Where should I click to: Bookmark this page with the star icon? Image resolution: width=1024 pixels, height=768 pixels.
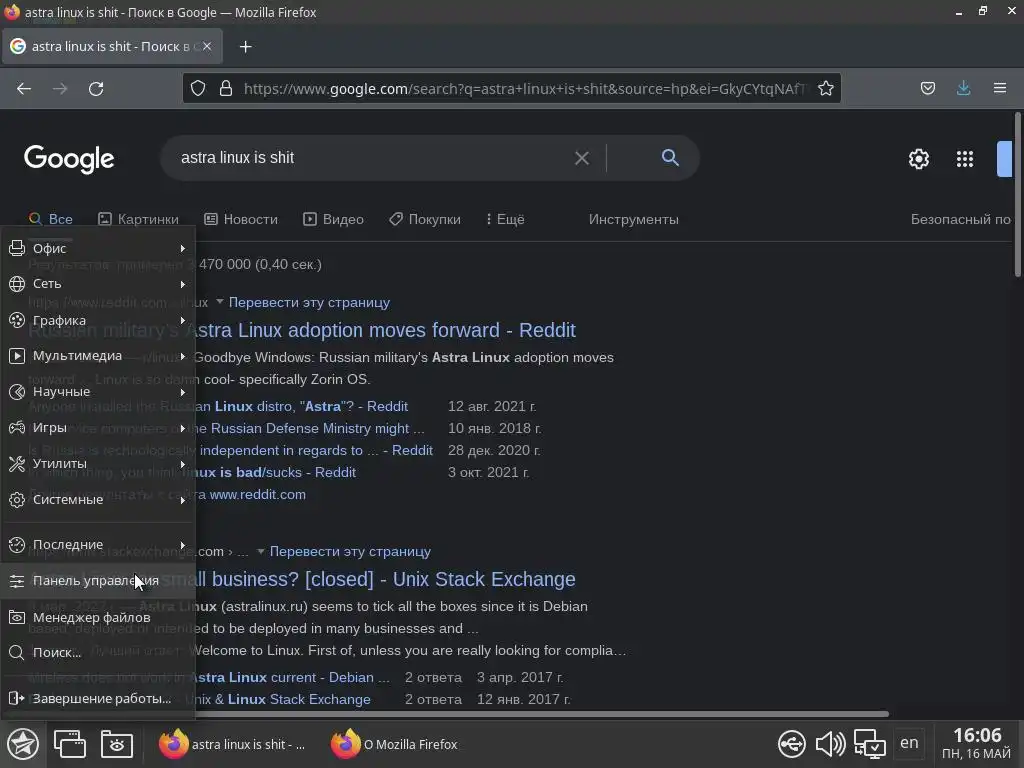[x=825, y=88]
